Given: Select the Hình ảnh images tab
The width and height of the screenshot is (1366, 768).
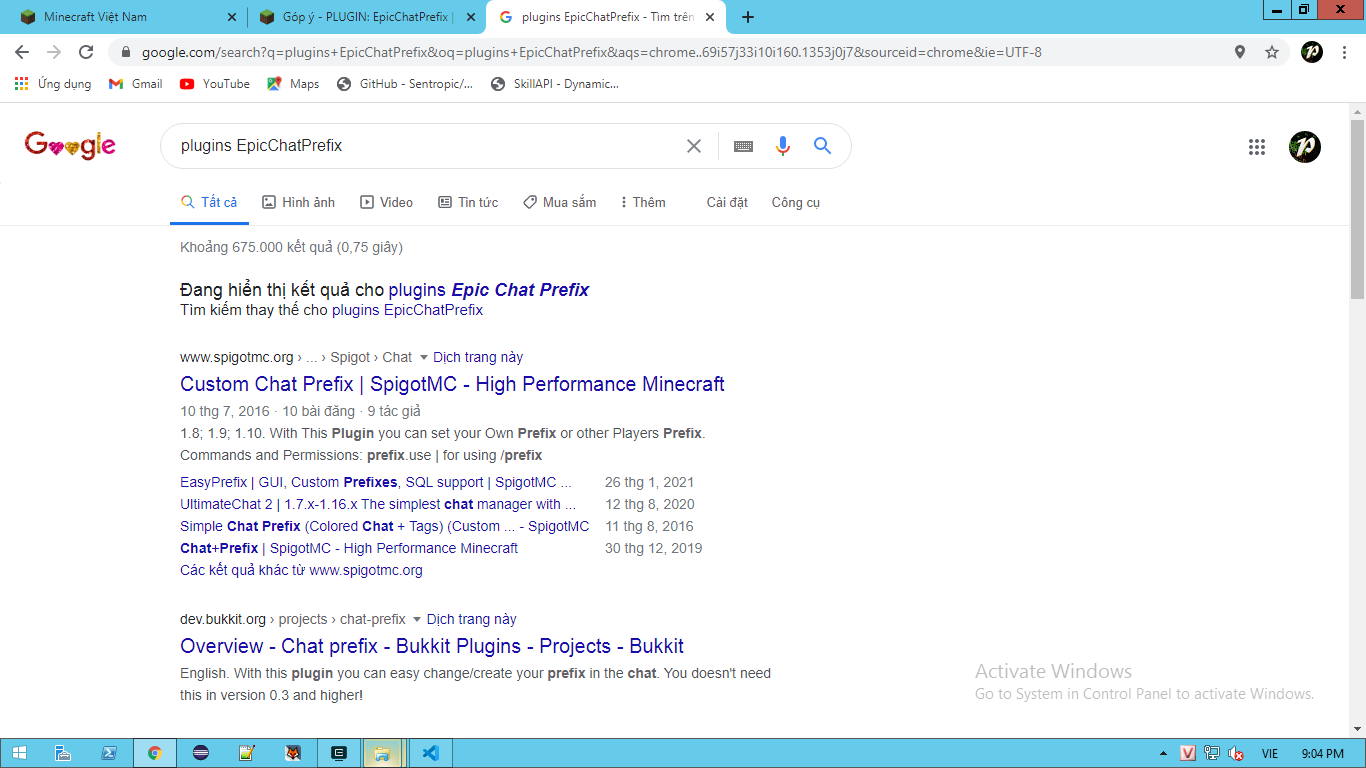Looking at the screenshot, I should pos(299,202).
